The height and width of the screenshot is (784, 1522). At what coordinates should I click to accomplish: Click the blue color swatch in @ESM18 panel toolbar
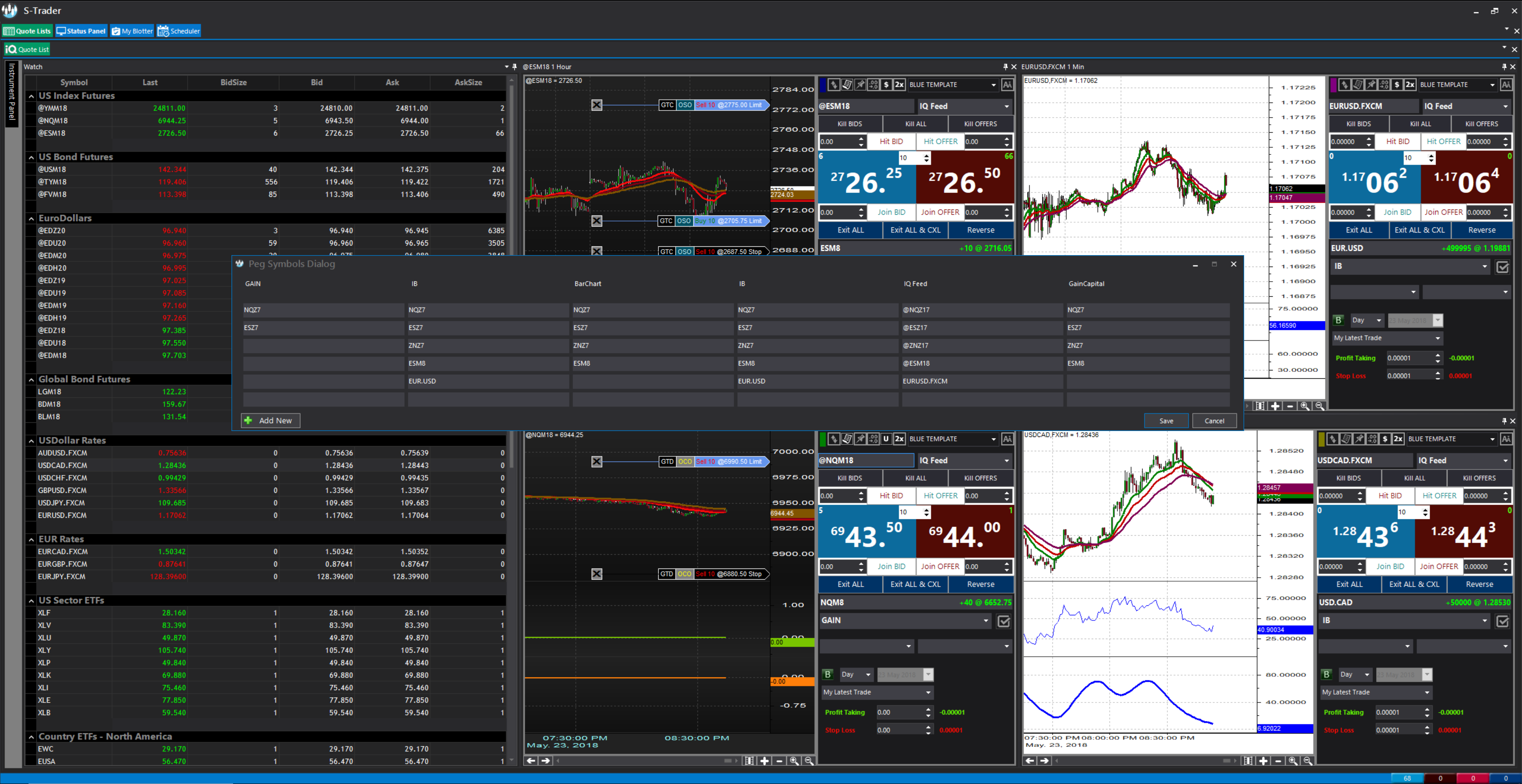pyautogui.click(x=822, y=85)
